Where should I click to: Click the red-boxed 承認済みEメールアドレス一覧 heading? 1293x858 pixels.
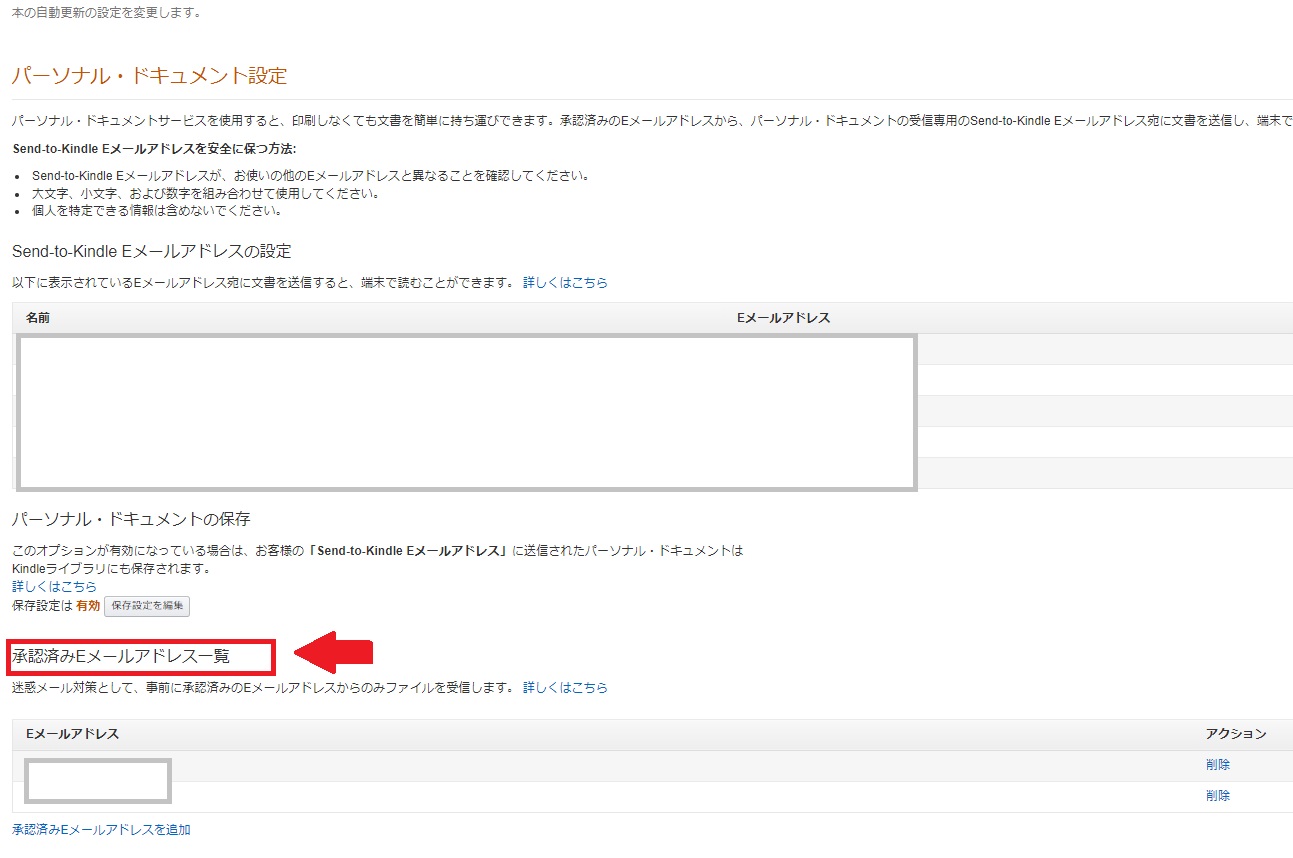point(122,657)
